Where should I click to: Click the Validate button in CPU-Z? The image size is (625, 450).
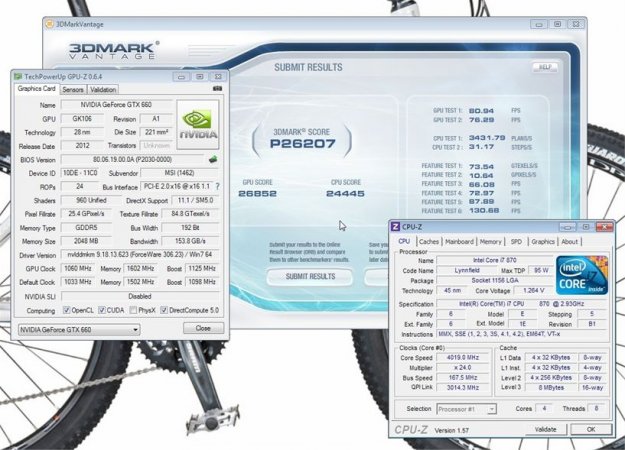point(545,429)
